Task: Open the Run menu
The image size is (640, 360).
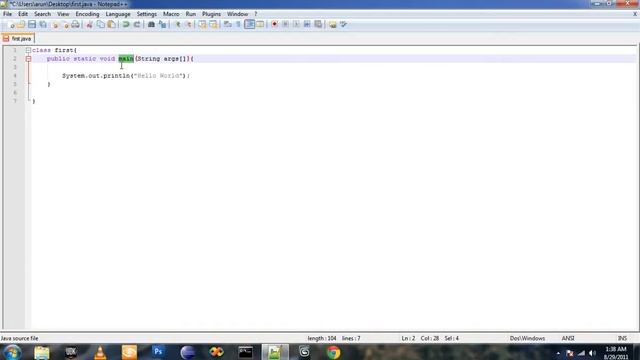Action: pos(191,14)
